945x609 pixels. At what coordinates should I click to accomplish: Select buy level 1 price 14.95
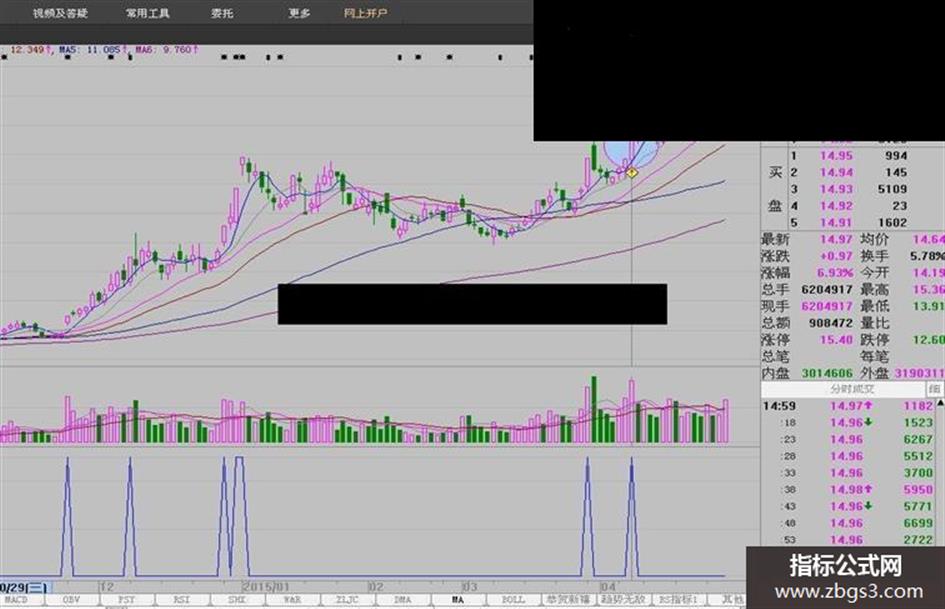(x=837, y=156)
